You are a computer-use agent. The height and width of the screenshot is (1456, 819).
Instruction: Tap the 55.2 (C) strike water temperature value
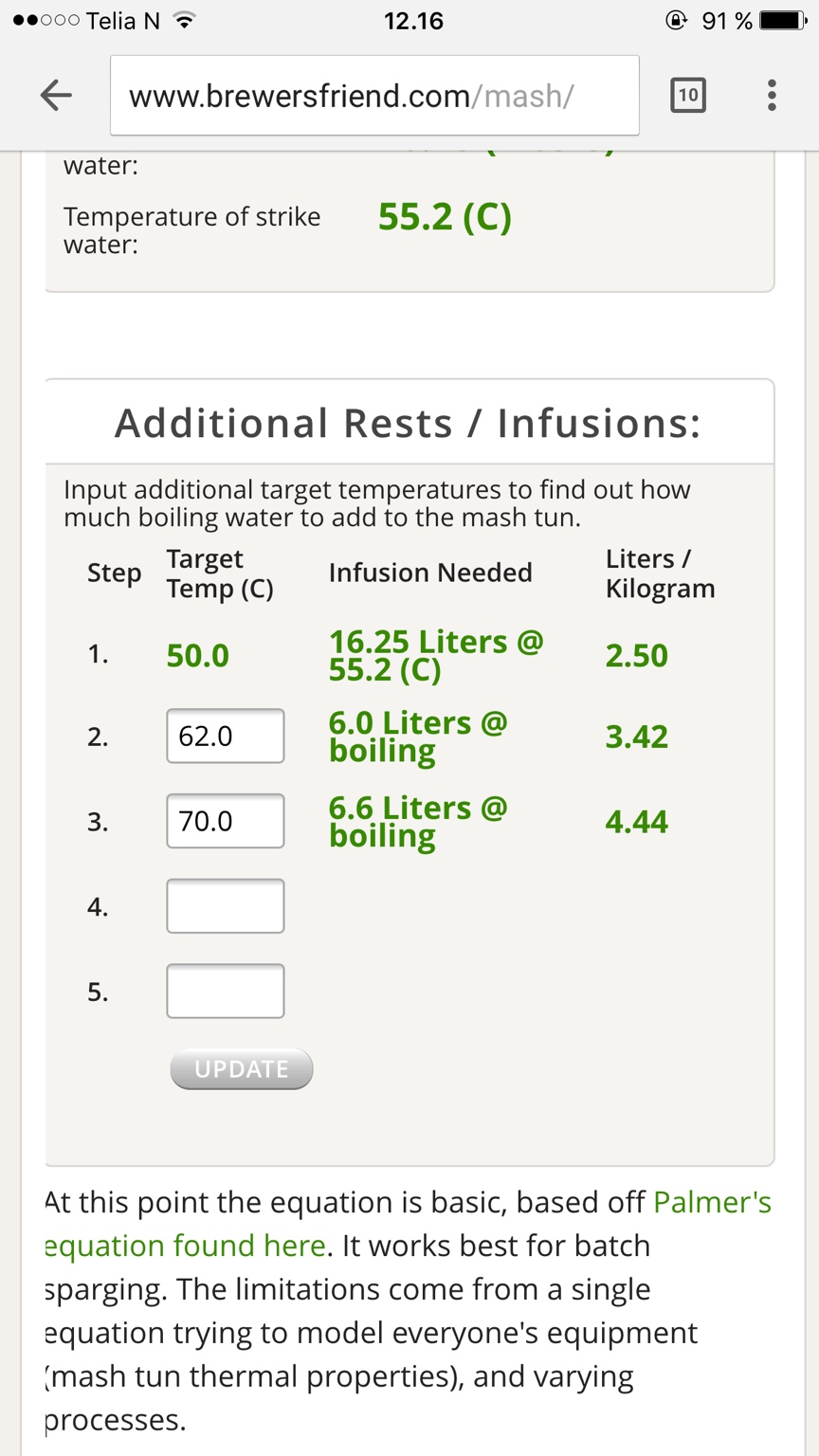445,217
